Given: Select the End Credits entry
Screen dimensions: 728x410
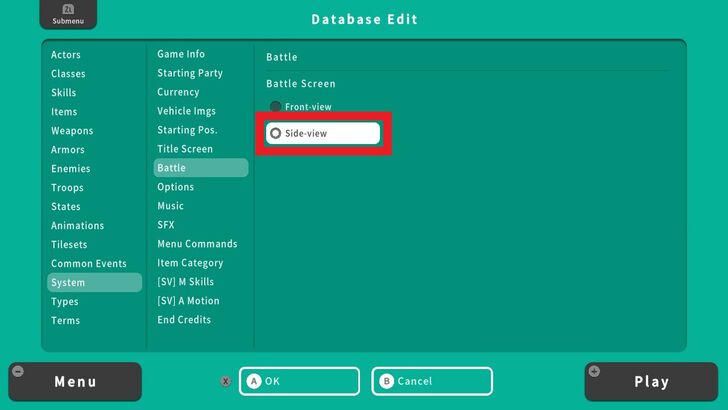Looking at the screenshot, I should click(184, 321).
